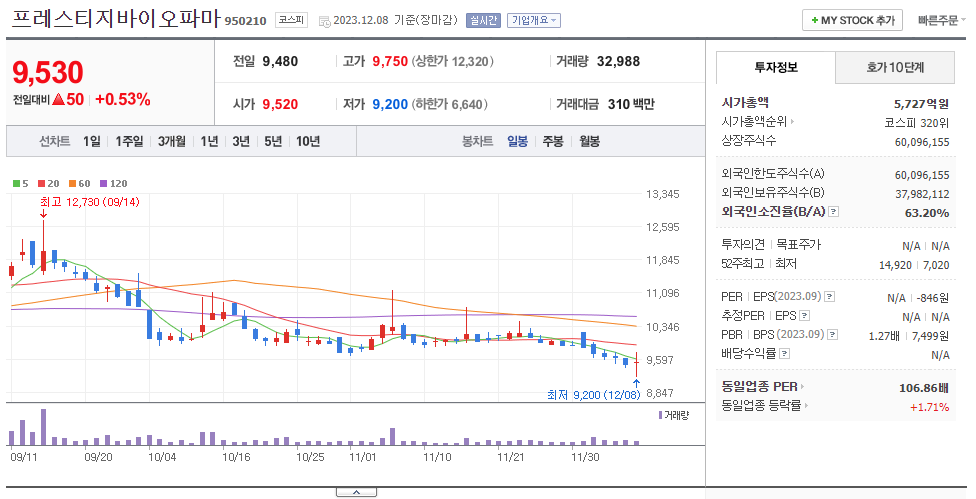The height and width of the screenshot is (499, 976).
Task: Click the +0.53% change percentage
Action: tap(123, 99)
